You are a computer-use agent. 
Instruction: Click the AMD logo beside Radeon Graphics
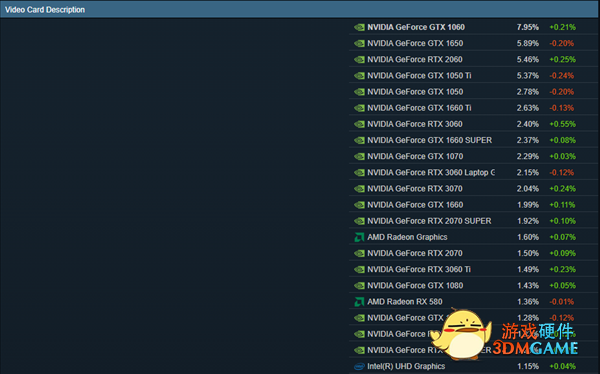(359, 237)
